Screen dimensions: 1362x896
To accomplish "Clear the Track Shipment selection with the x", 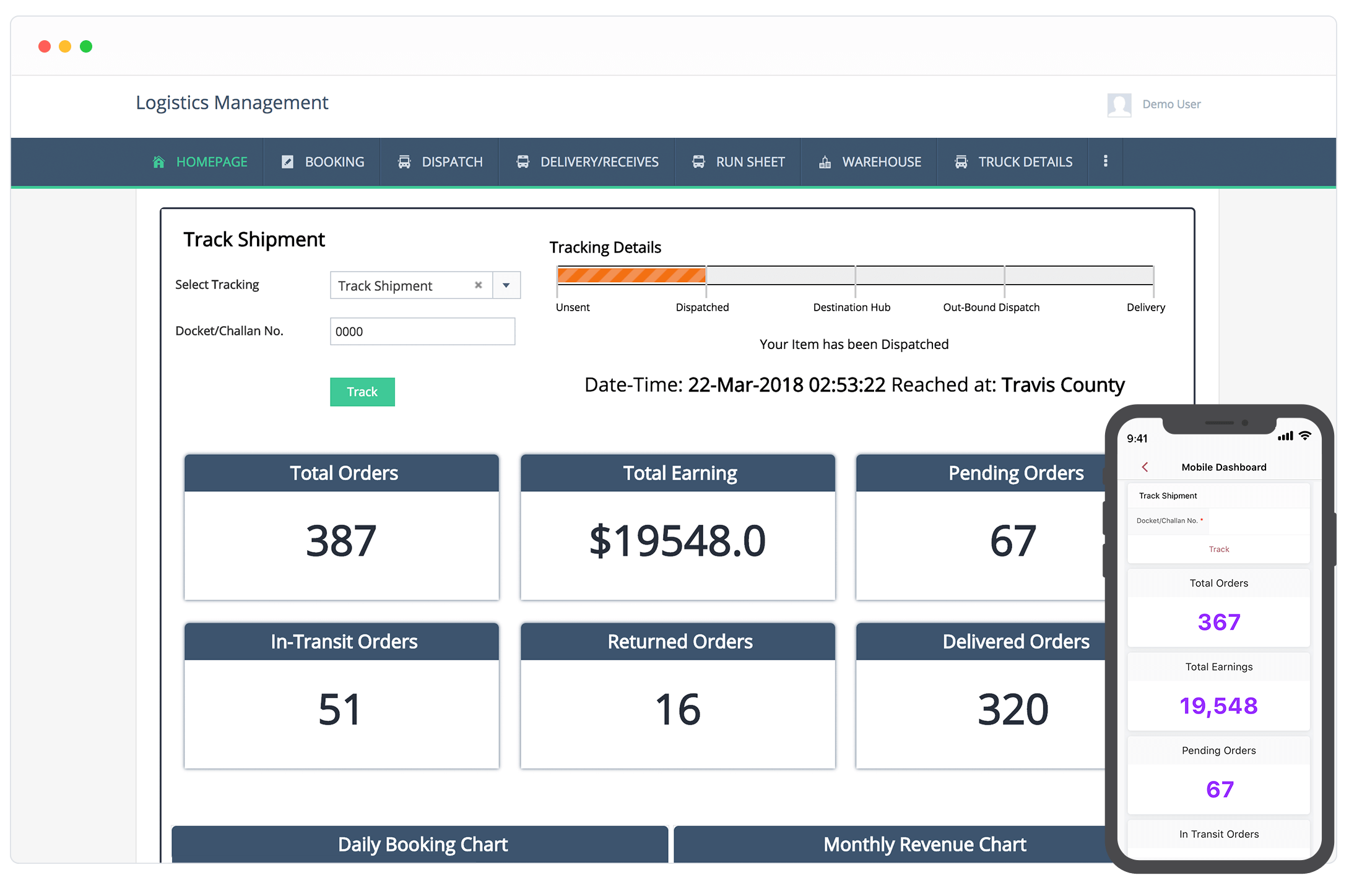I will click(x=478, y=285).
